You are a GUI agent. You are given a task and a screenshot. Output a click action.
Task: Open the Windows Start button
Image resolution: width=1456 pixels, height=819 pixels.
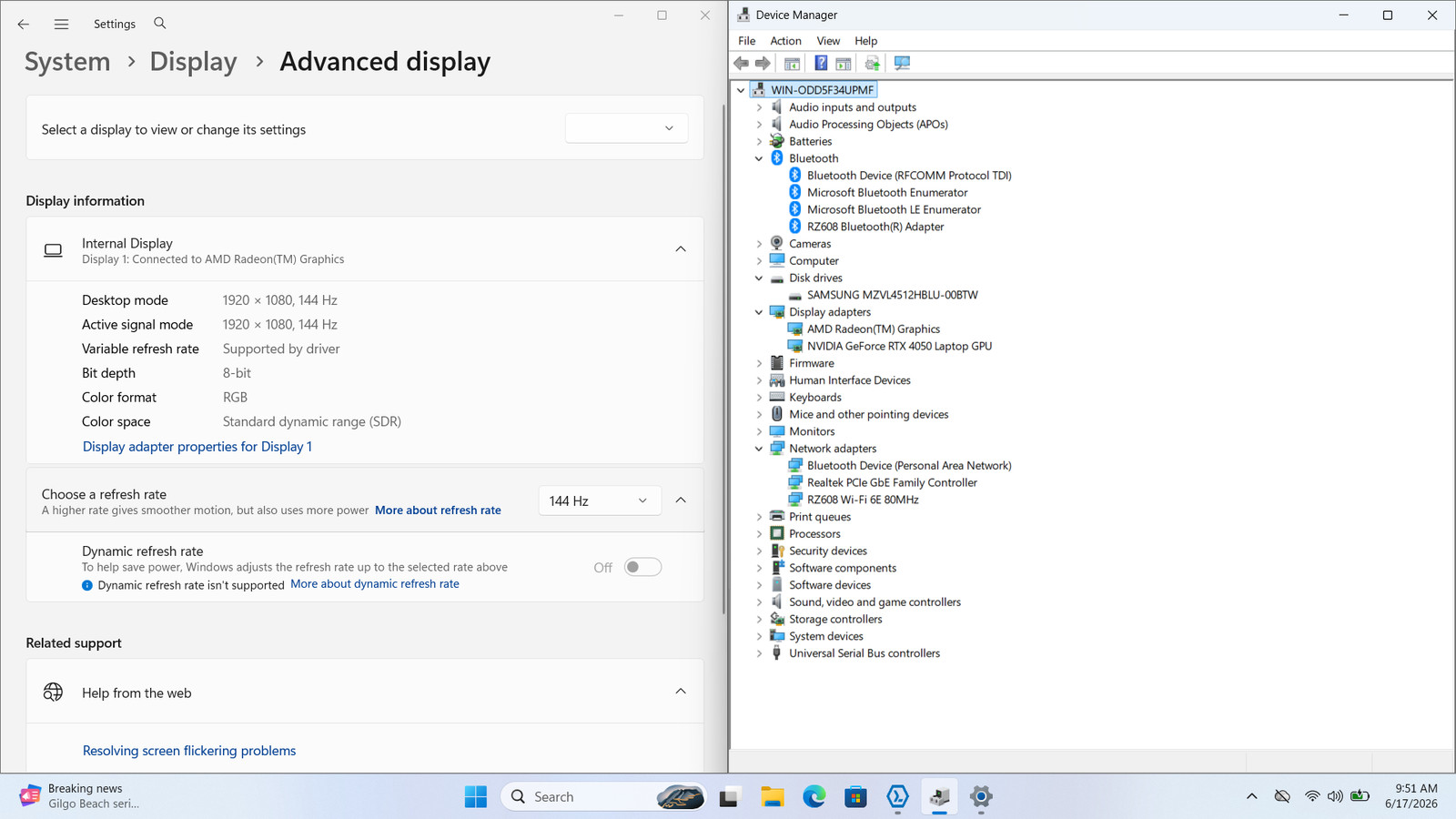point(476,797)
